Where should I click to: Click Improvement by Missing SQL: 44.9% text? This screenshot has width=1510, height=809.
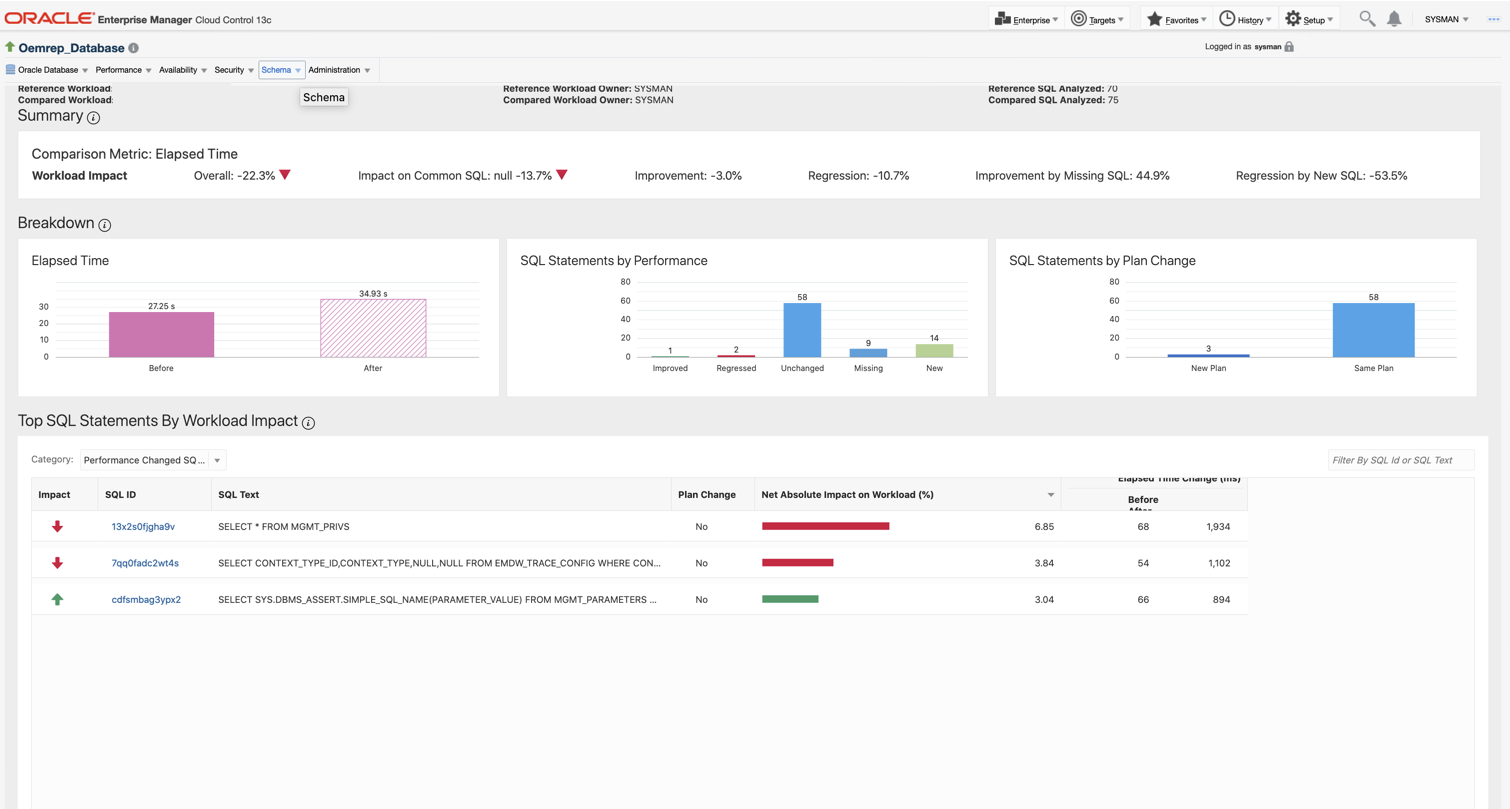tap(1072, 176)
